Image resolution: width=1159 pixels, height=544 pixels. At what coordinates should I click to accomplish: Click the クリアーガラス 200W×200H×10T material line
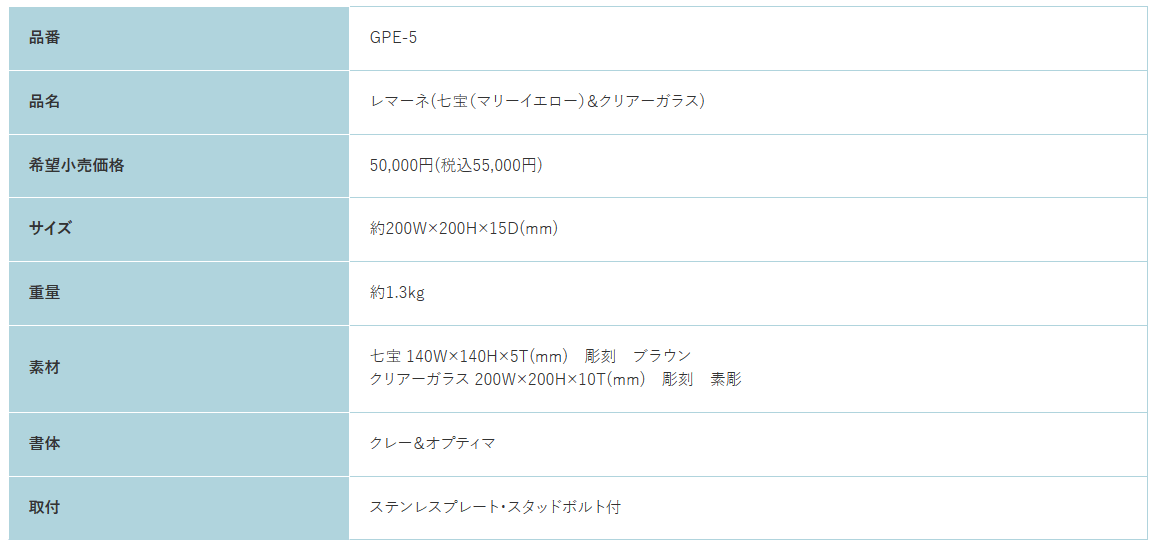pyautogui.click(x=555, y=380)
